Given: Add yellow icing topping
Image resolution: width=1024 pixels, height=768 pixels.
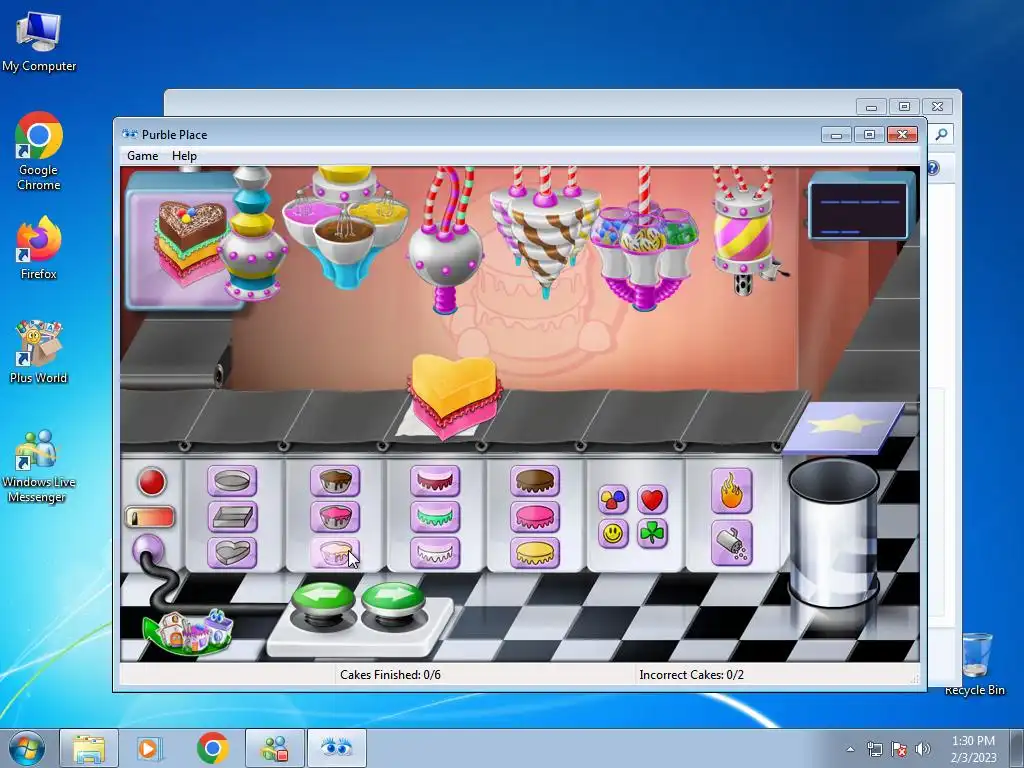Looking at the screenshot, I should 535,553.
